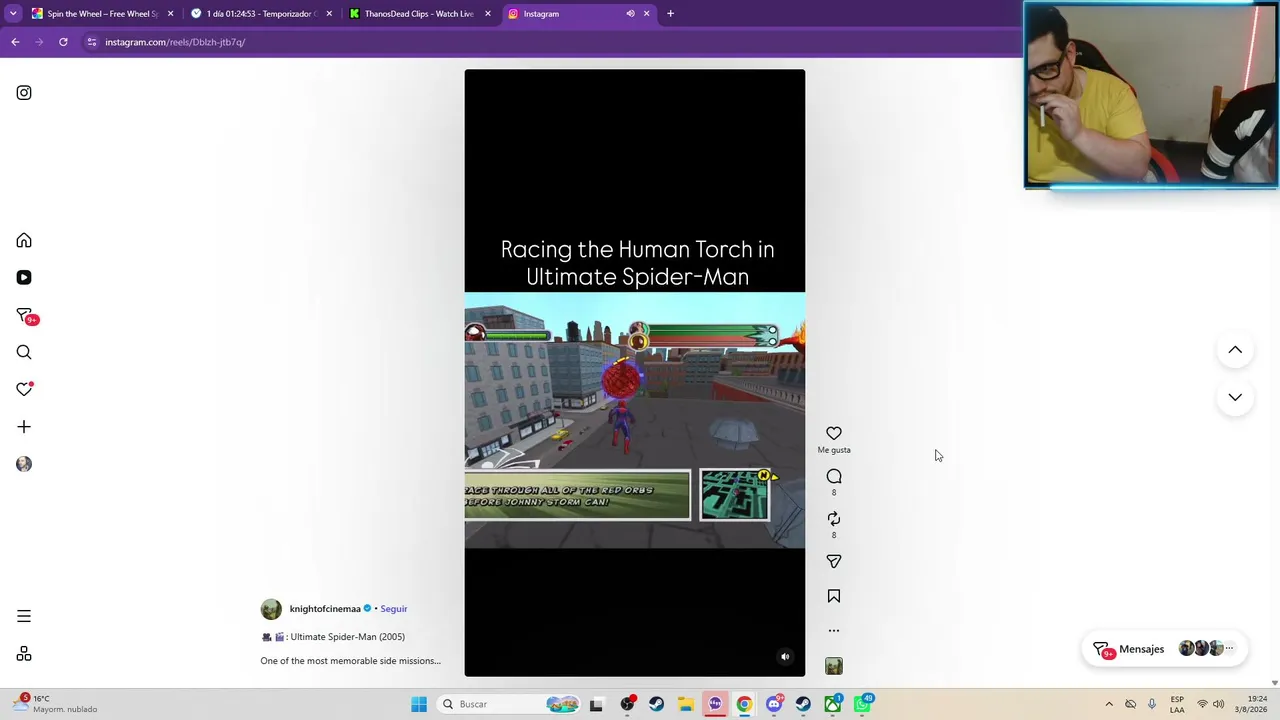Open the Windows Start menu
1280x720 pixels.
(x=419, y=705)
